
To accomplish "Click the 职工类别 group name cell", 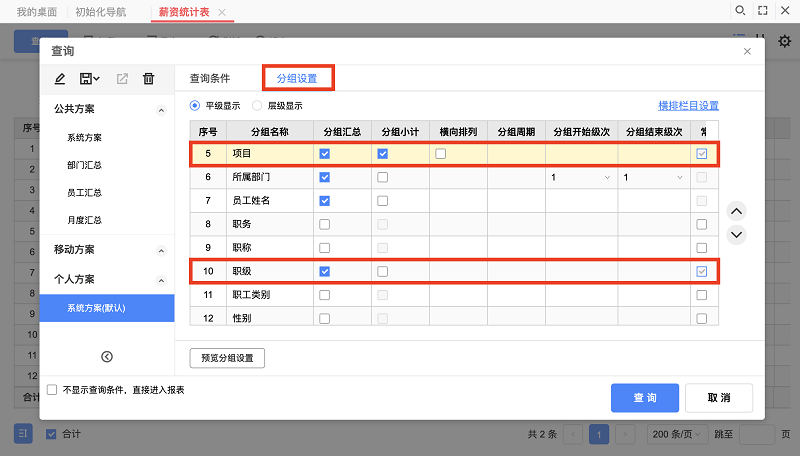I will coord(270,295).
